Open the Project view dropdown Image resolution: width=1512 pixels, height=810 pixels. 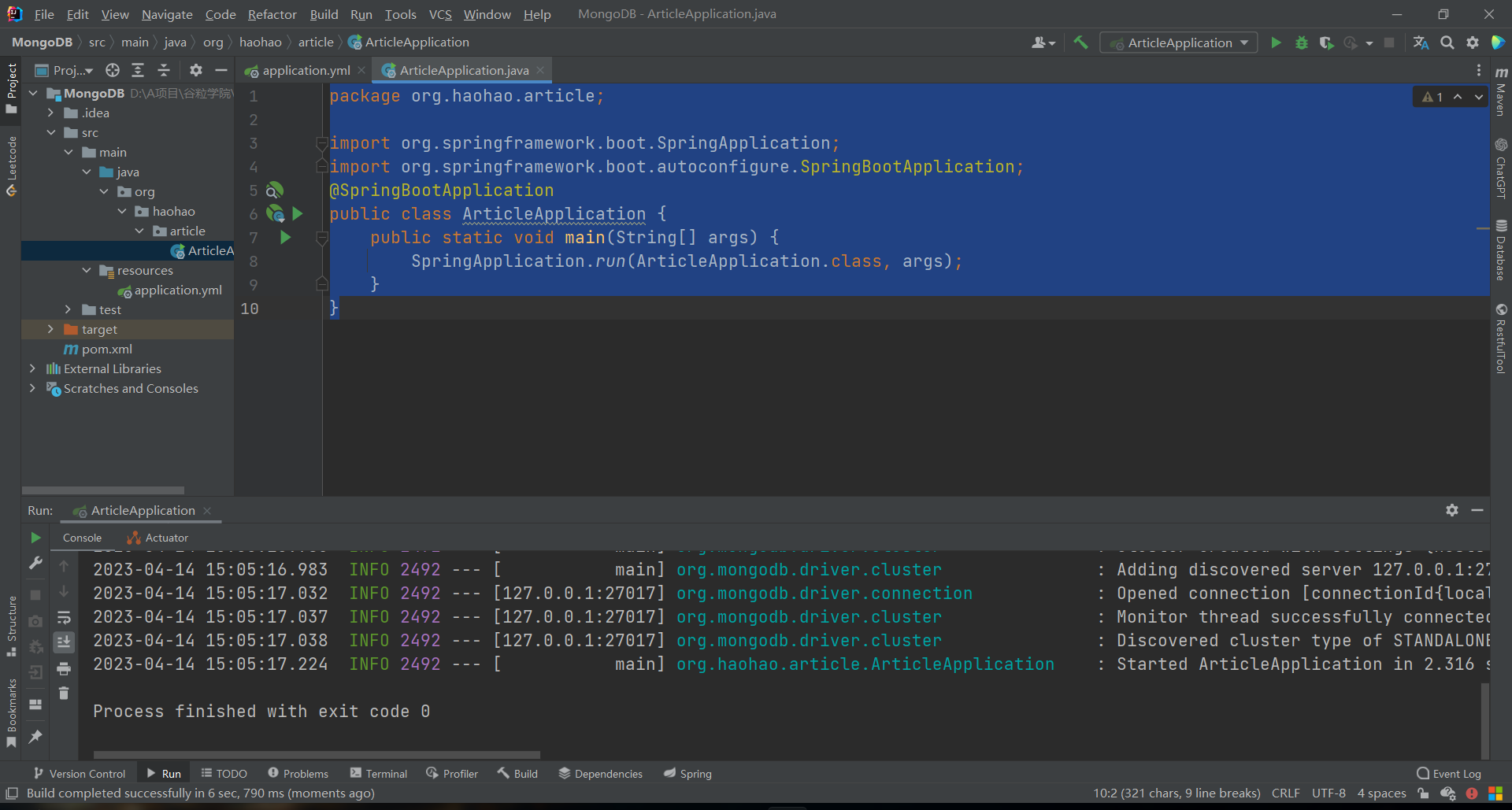pyautogui.click(x=65, y=70)
